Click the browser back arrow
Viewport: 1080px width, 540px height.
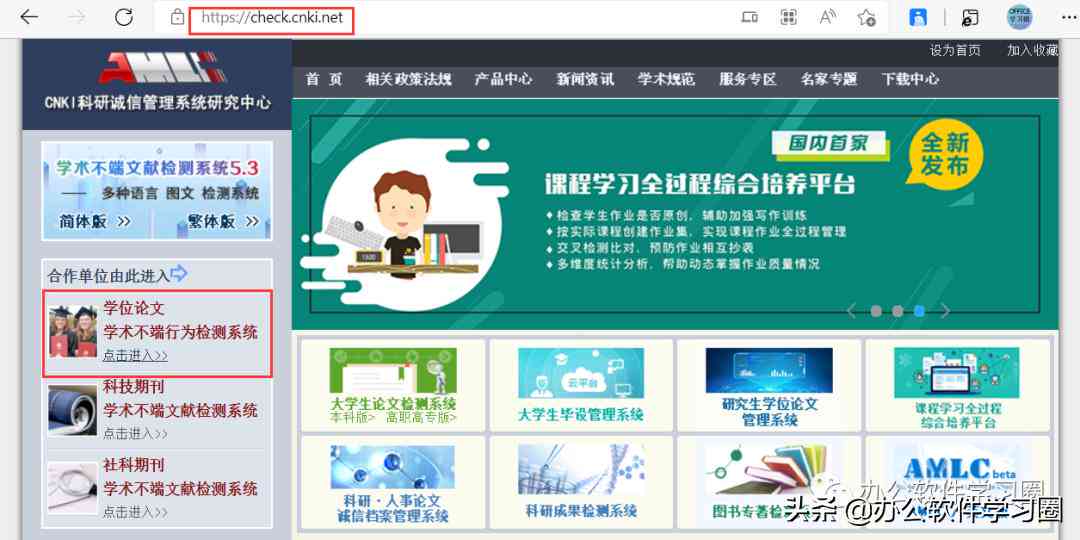[29, 17]
